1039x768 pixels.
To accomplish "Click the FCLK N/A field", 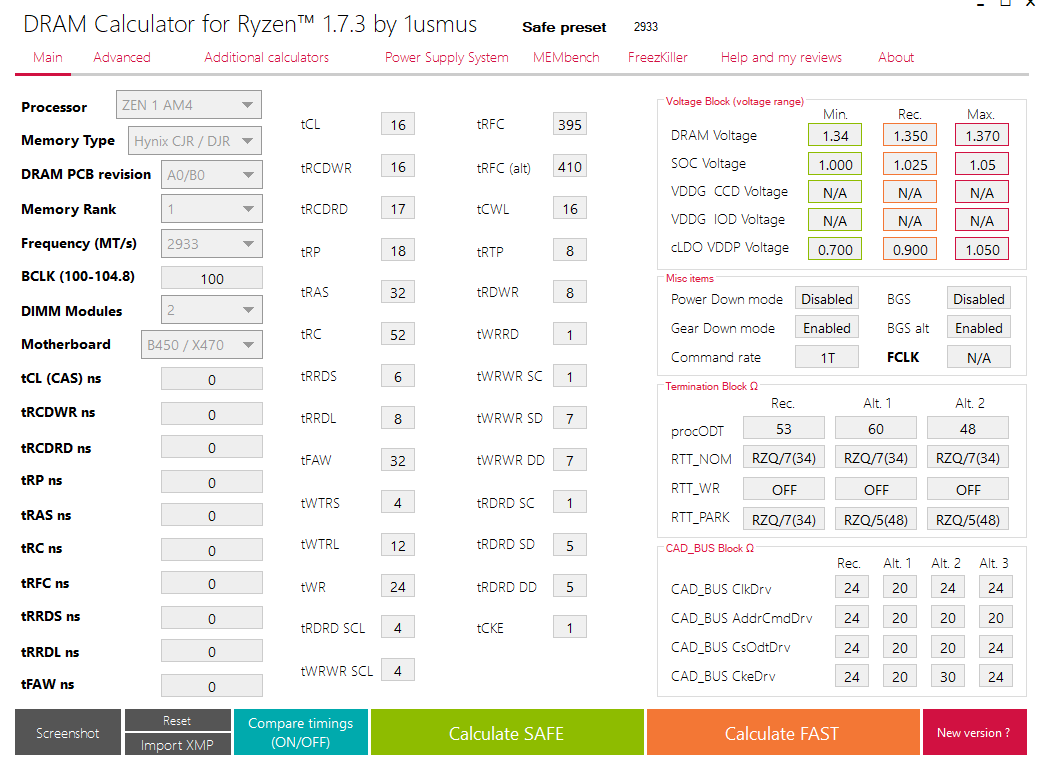I will [979, 357].
